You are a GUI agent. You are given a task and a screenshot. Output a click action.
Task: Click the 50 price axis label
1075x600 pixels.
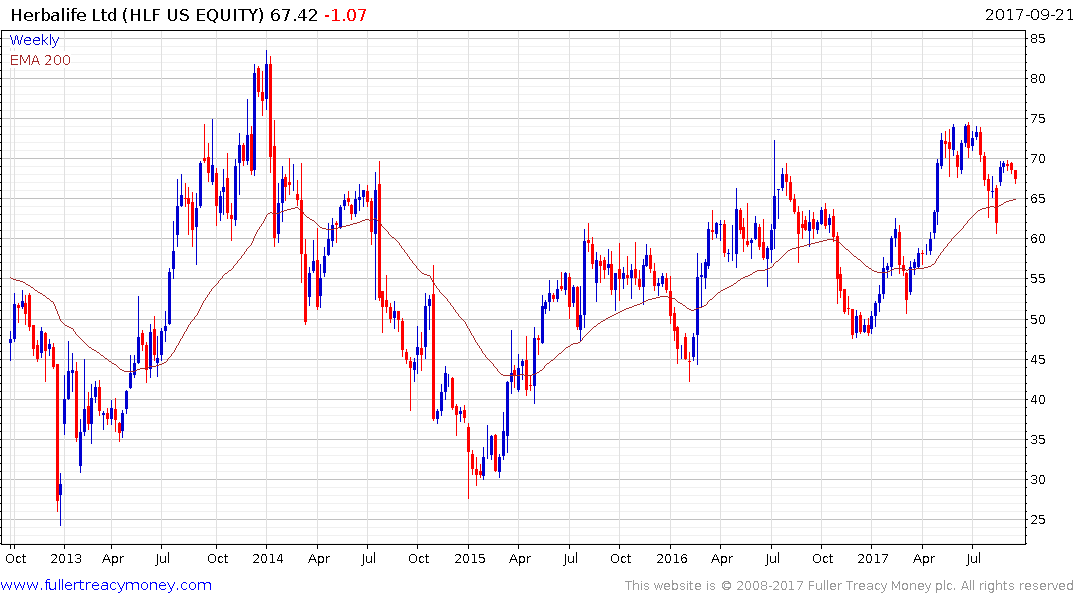point(1038,320)
